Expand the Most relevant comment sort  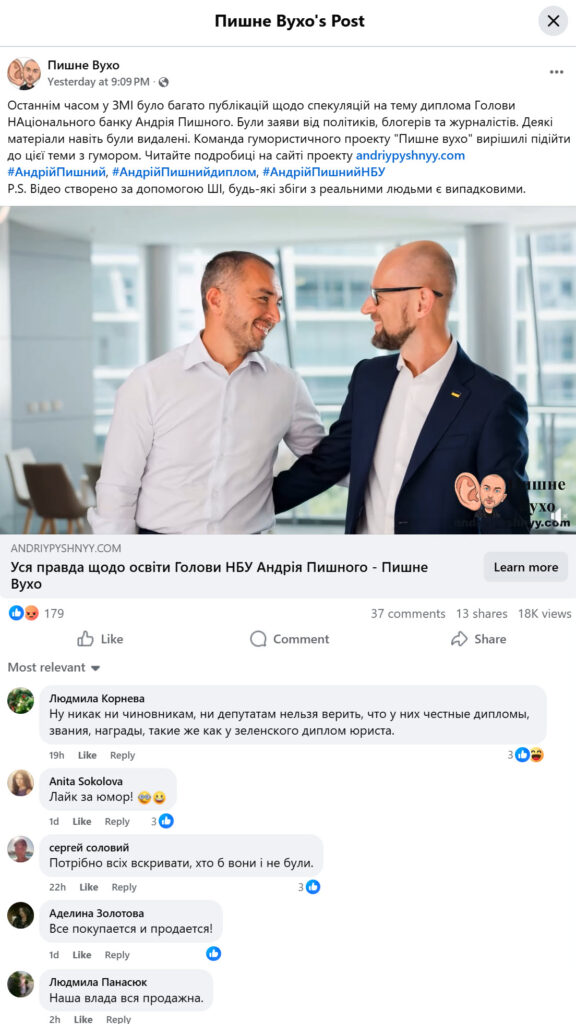pos(54,667)
